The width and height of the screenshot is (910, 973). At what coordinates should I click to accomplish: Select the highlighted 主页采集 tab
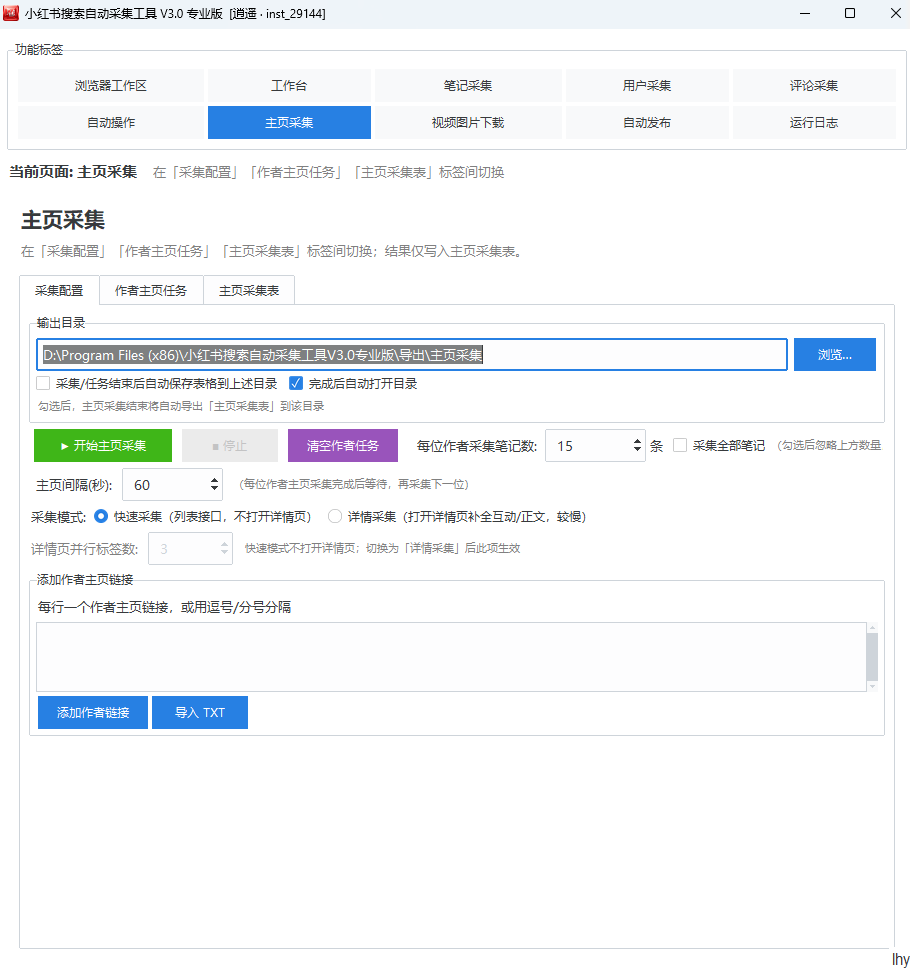point(289,122)
